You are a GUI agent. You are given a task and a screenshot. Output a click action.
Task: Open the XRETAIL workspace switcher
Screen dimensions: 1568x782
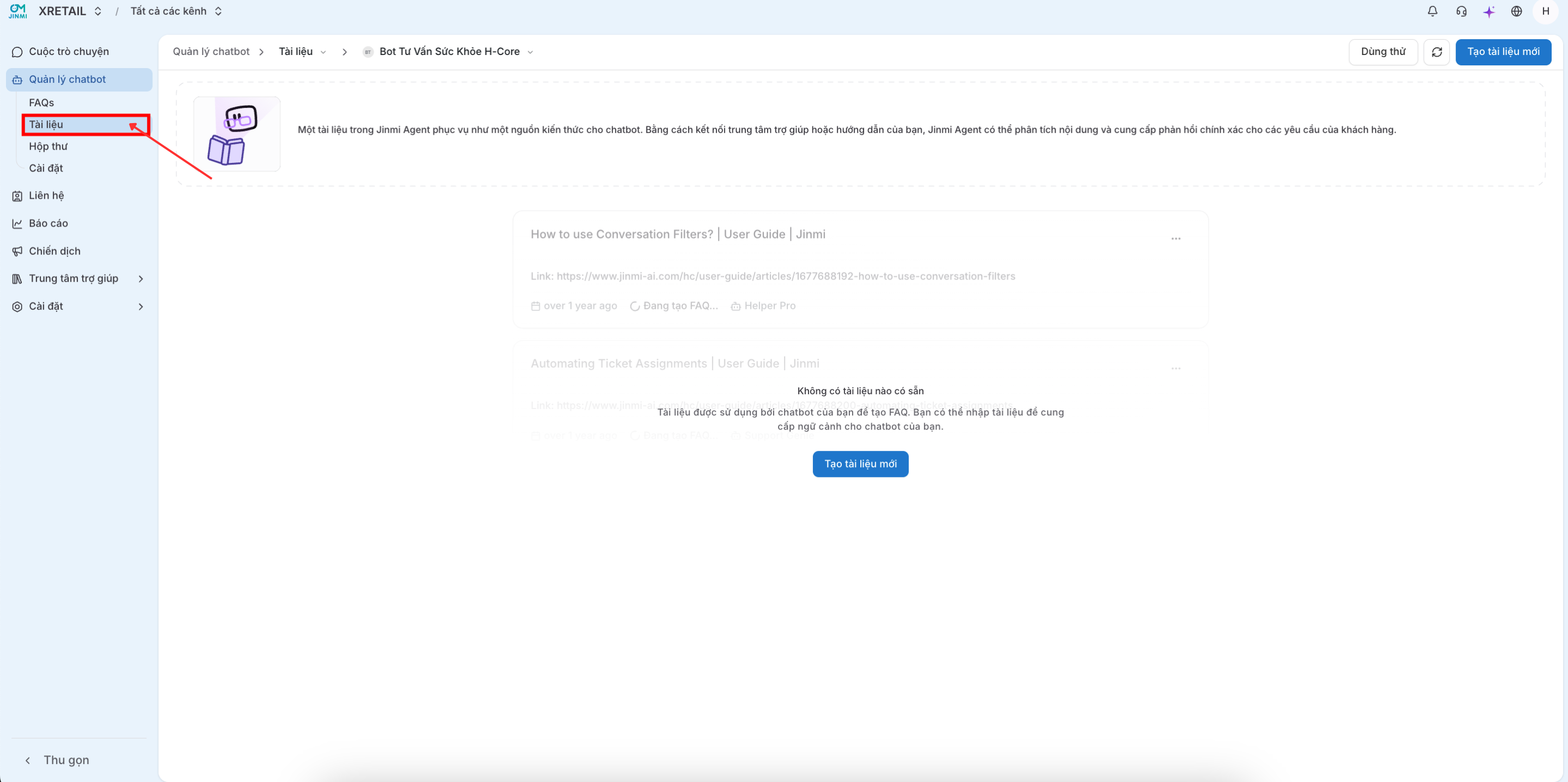pos(69,11)
